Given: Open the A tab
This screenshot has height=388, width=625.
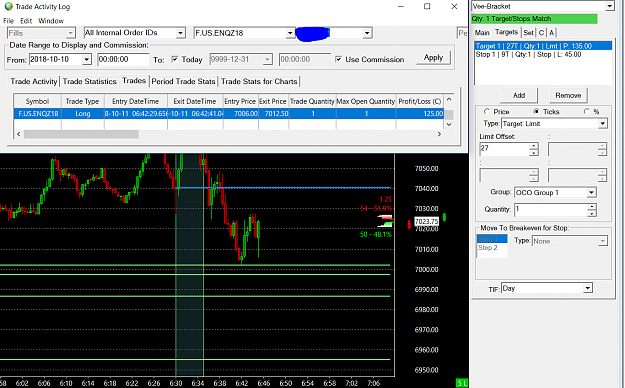Looking at the screenshot, I should [x=552, y=33].
